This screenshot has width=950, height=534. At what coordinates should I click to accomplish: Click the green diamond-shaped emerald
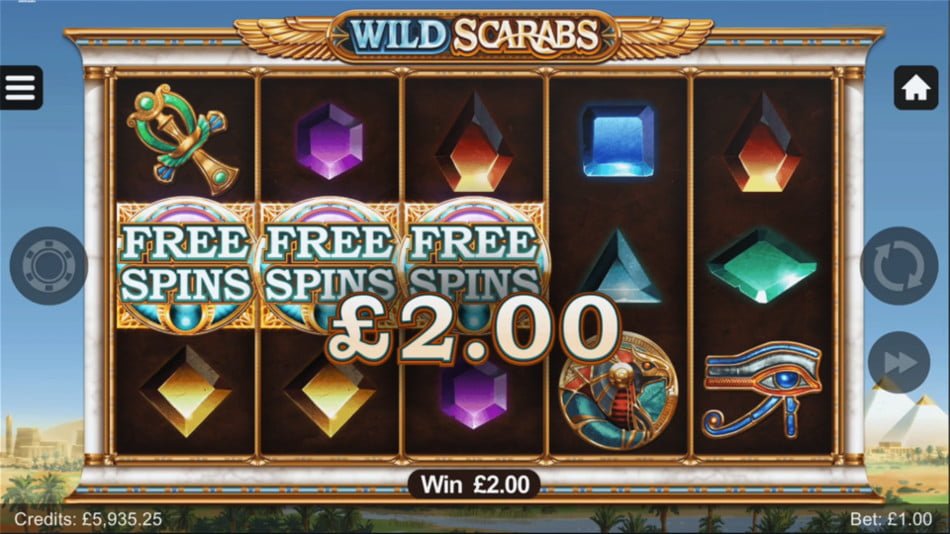(762, 265)
